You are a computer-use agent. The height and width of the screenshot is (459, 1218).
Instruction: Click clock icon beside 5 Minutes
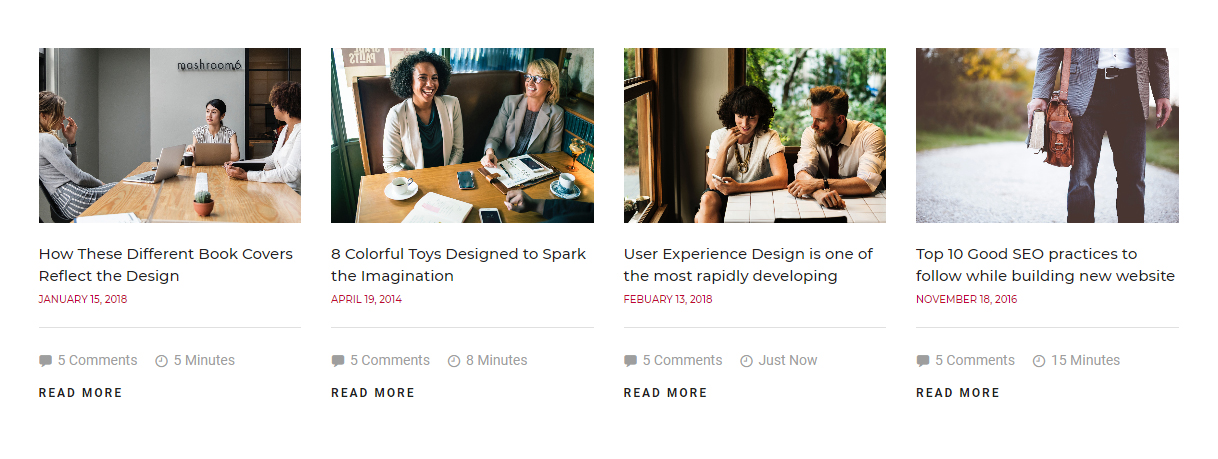pyautogui.click(x=162, y=361)
